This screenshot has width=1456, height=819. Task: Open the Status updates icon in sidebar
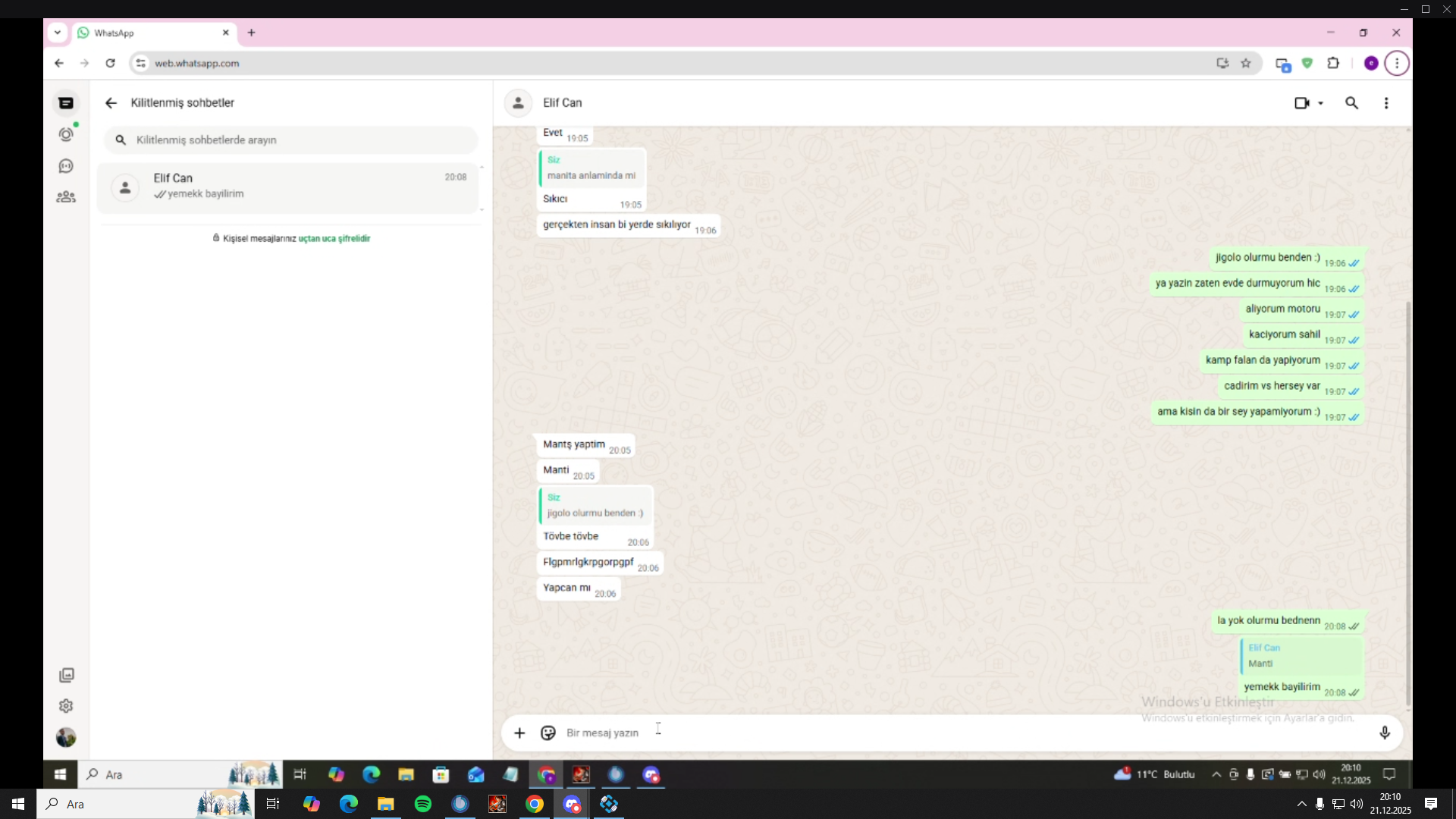66,134
